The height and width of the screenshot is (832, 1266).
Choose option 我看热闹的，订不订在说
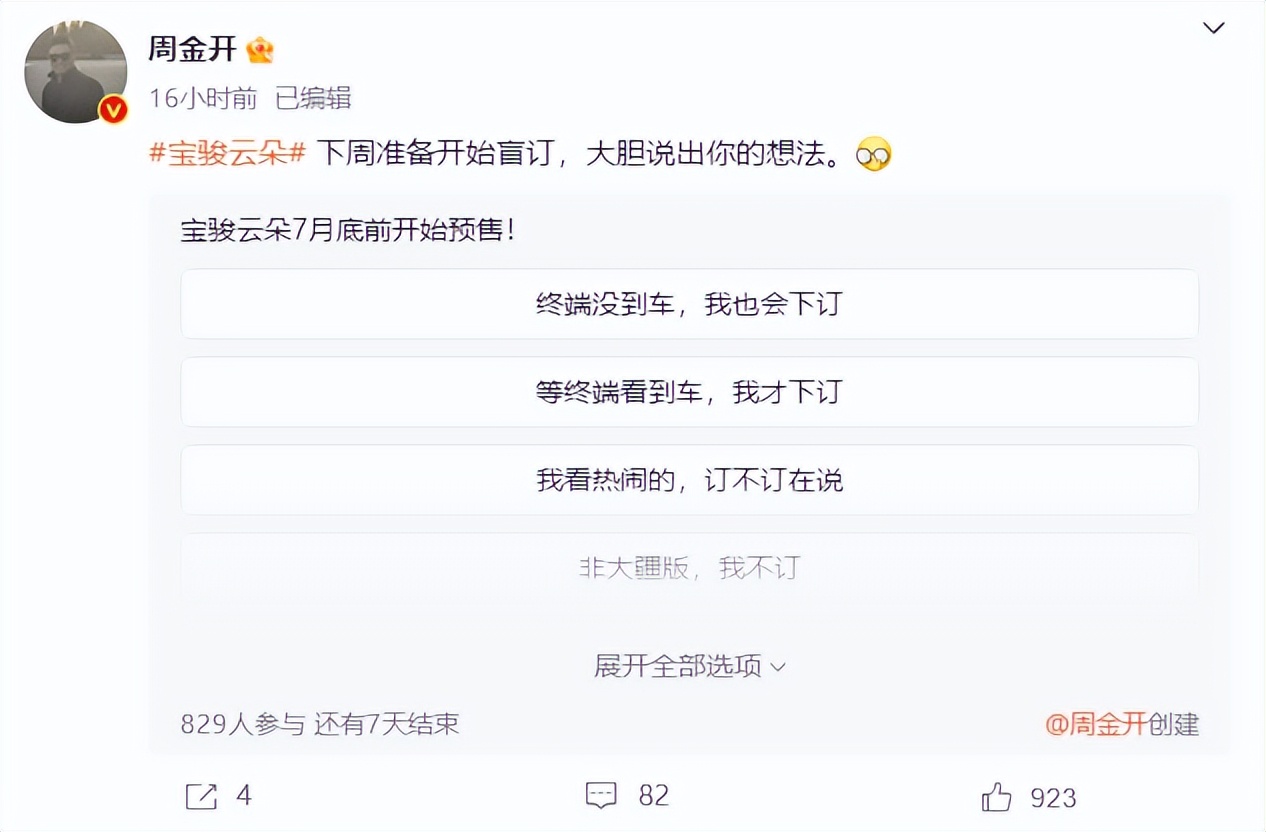click(x=689, y=480)
